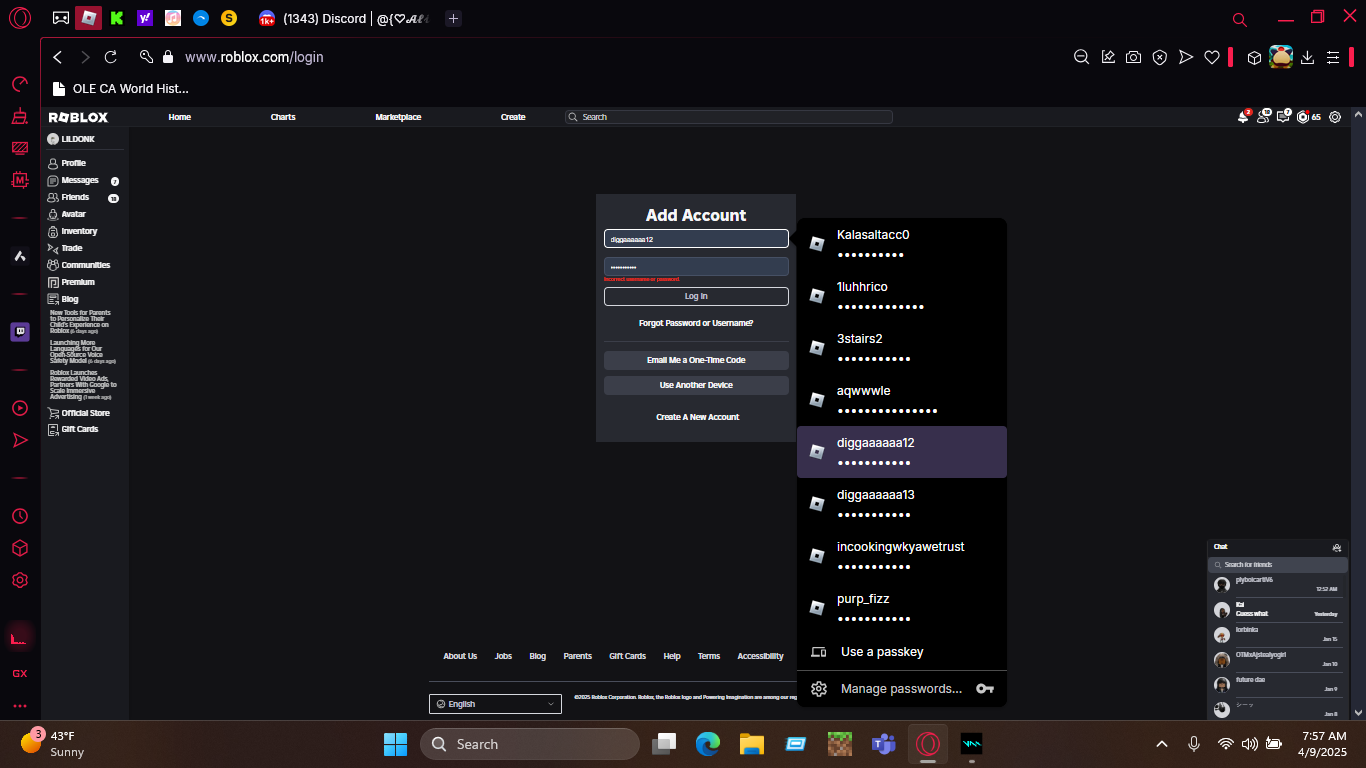Switch to the Yahoo pinned tab
1366x768 pixels.
145,18
